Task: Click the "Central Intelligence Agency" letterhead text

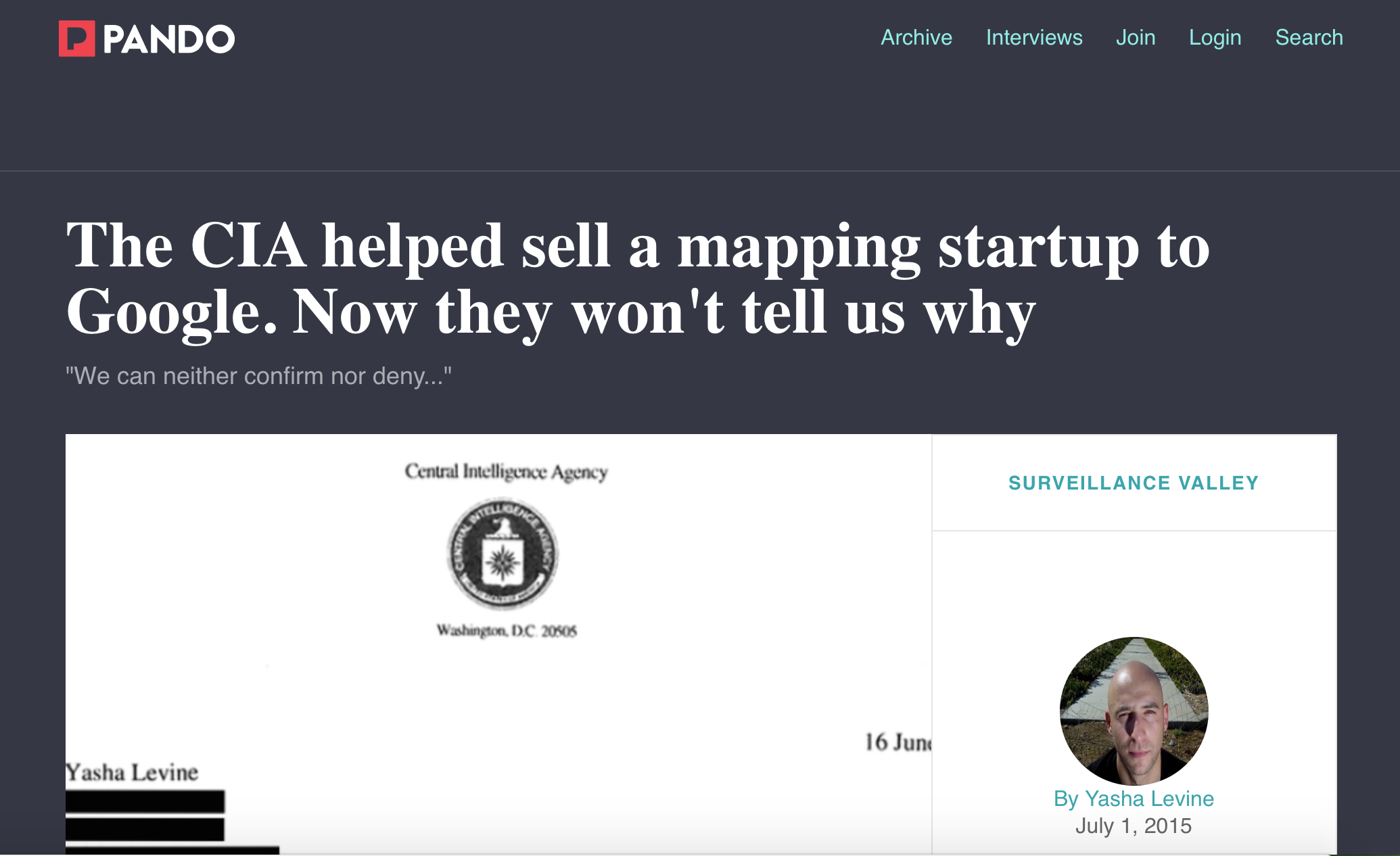Action: [x=506, y=471]
